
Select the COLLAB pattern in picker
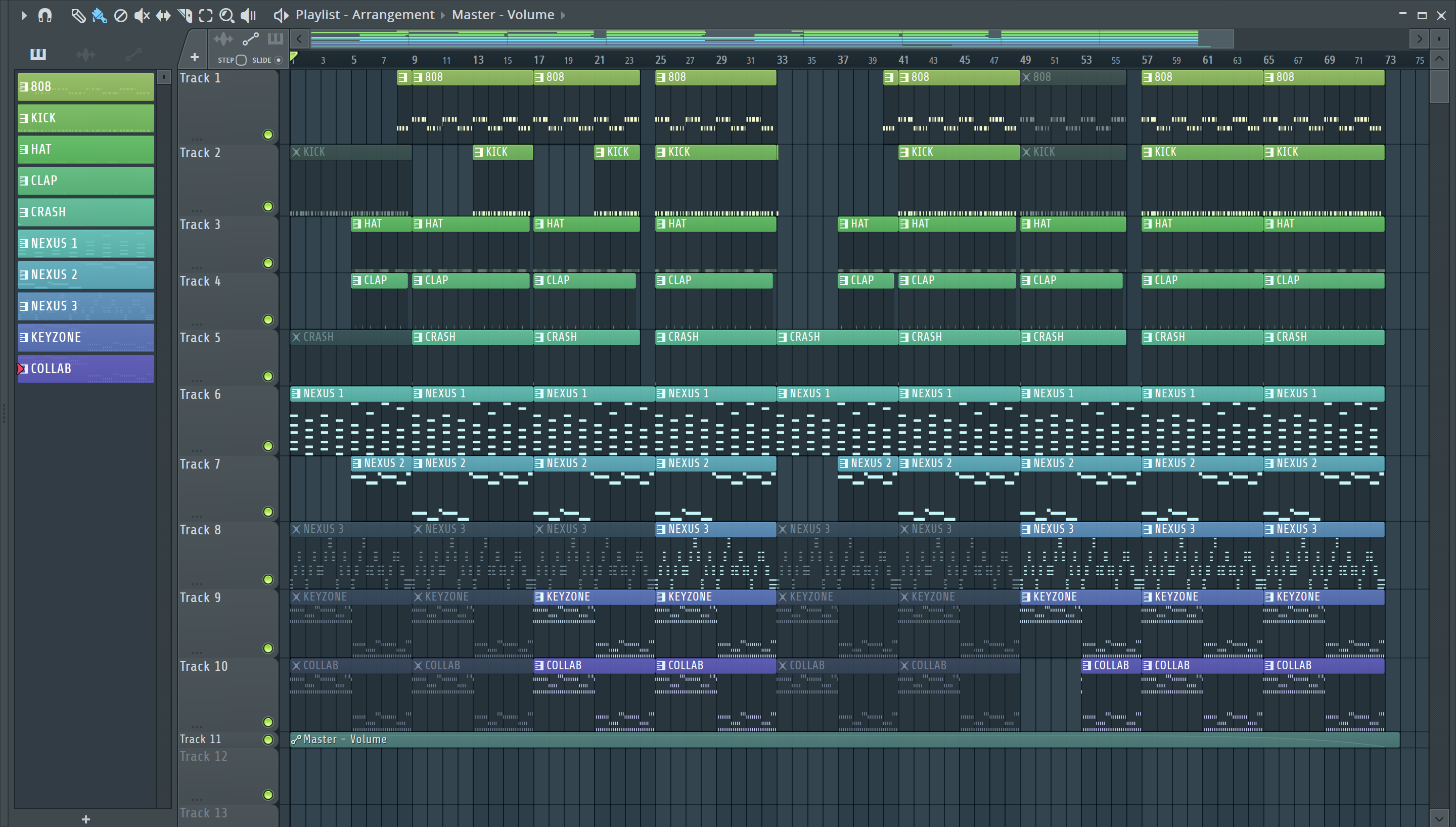click(86, 369)
